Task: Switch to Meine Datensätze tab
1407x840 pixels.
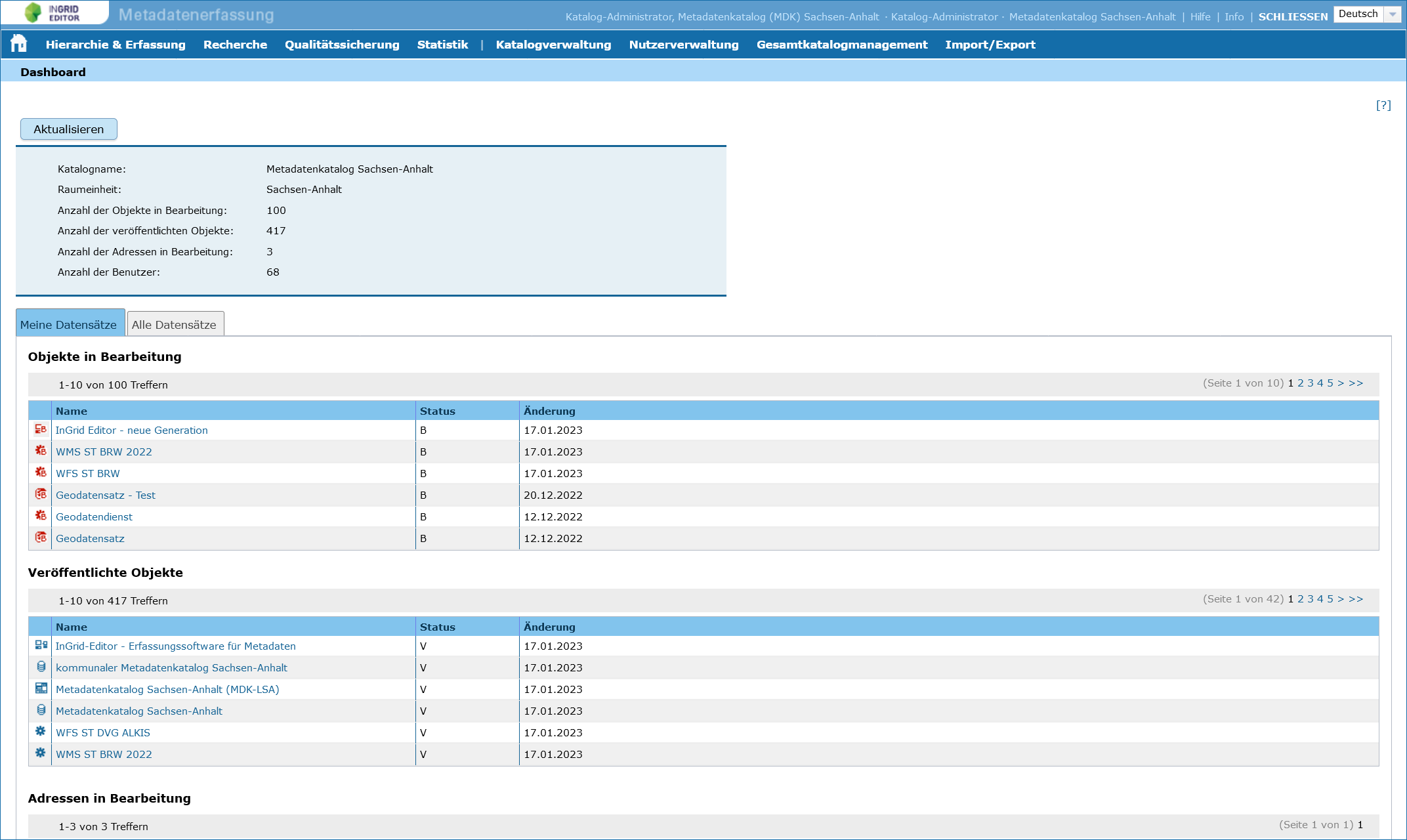Action: [69, 324]
